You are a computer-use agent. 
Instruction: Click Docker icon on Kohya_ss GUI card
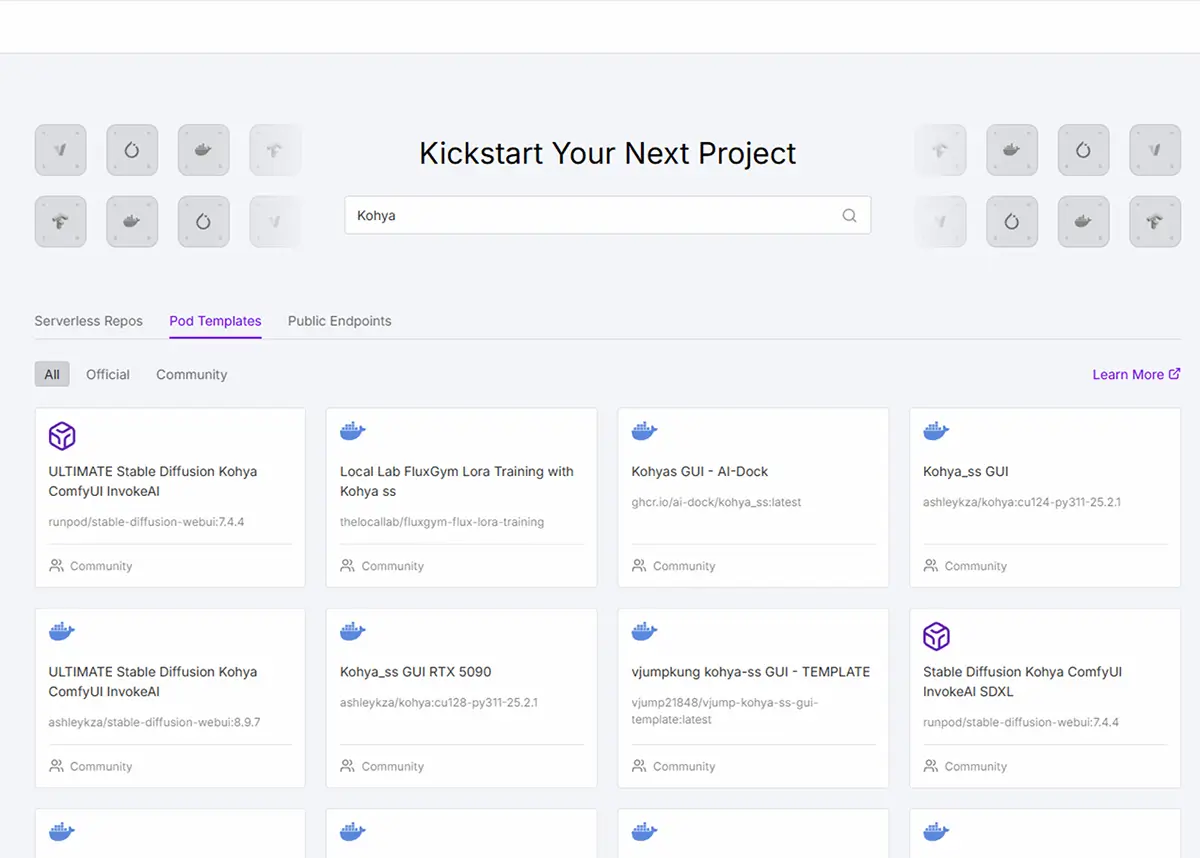pos(936,432)
